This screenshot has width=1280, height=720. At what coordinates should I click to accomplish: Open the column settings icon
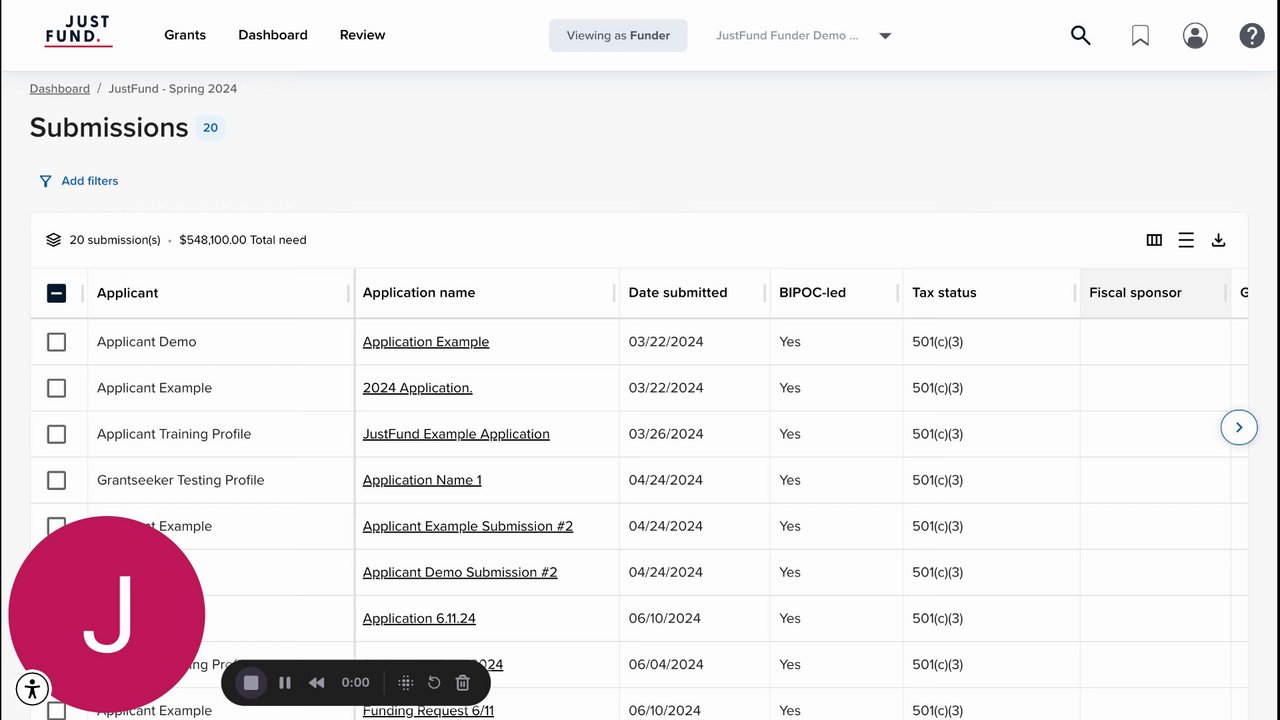(1154, 240)
